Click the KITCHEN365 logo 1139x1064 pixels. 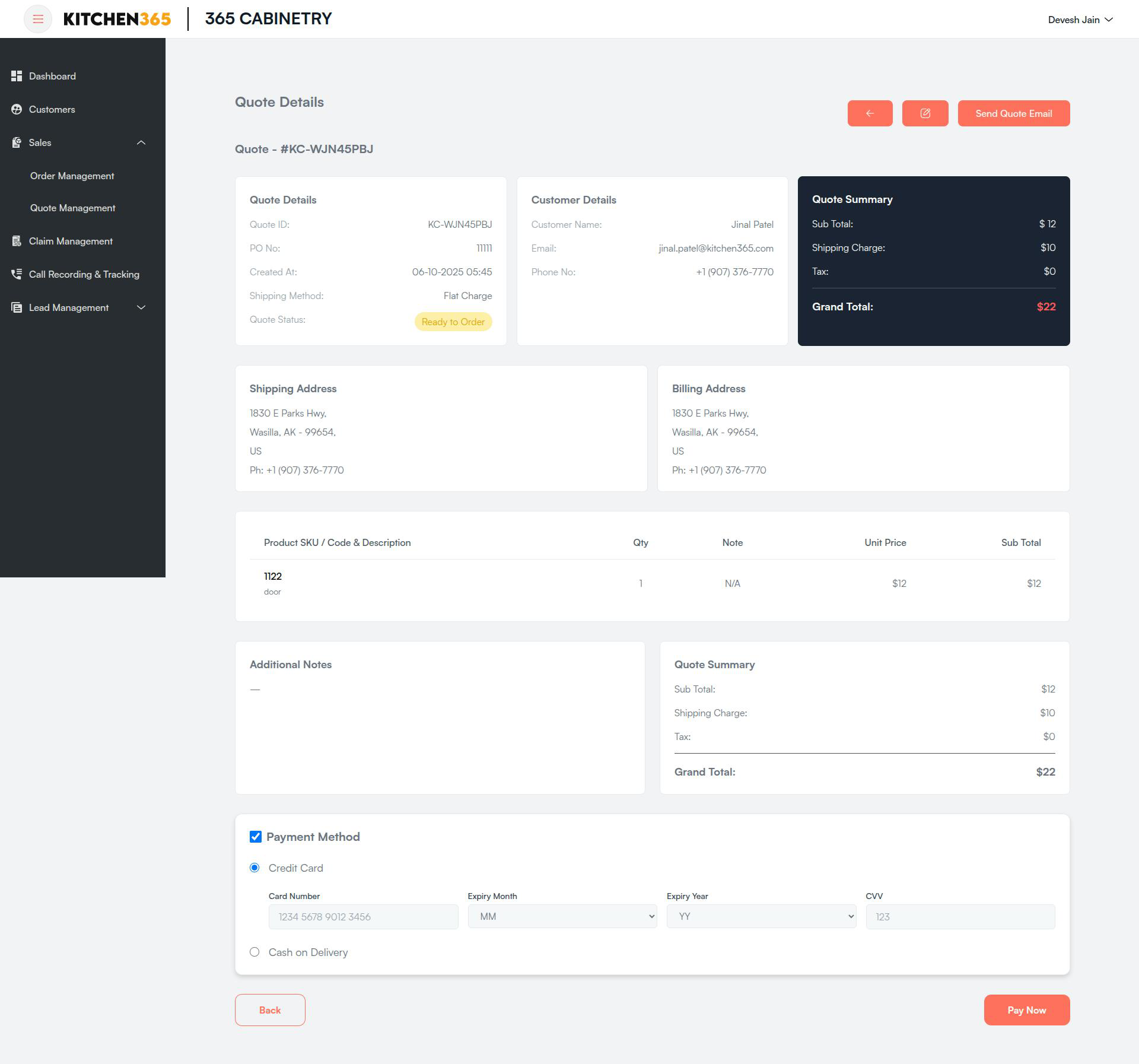click(117, 19)
